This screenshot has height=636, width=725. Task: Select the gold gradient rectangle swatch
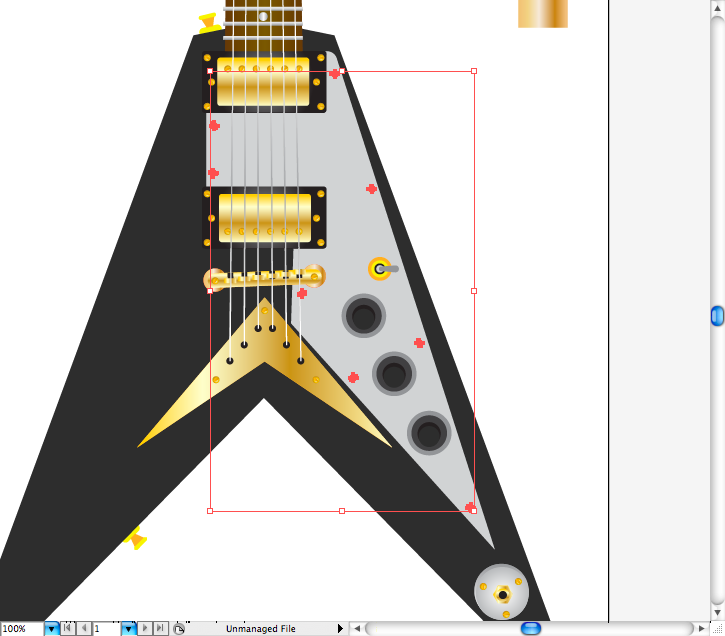pos(543,13)
